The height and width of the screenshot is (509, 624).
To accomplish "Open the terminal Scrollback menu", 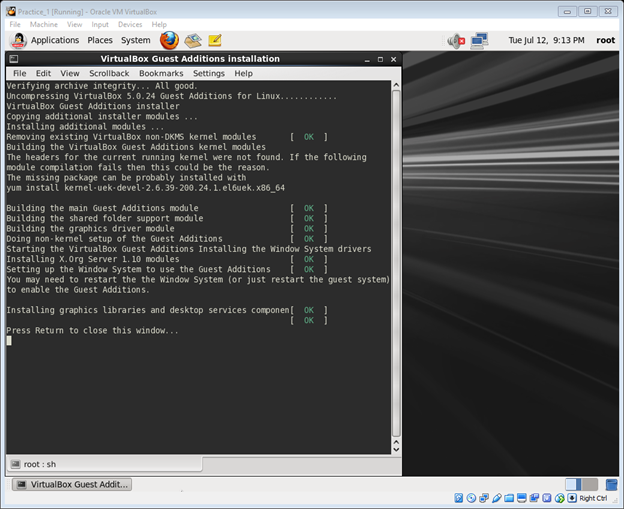I will (109, 73).
